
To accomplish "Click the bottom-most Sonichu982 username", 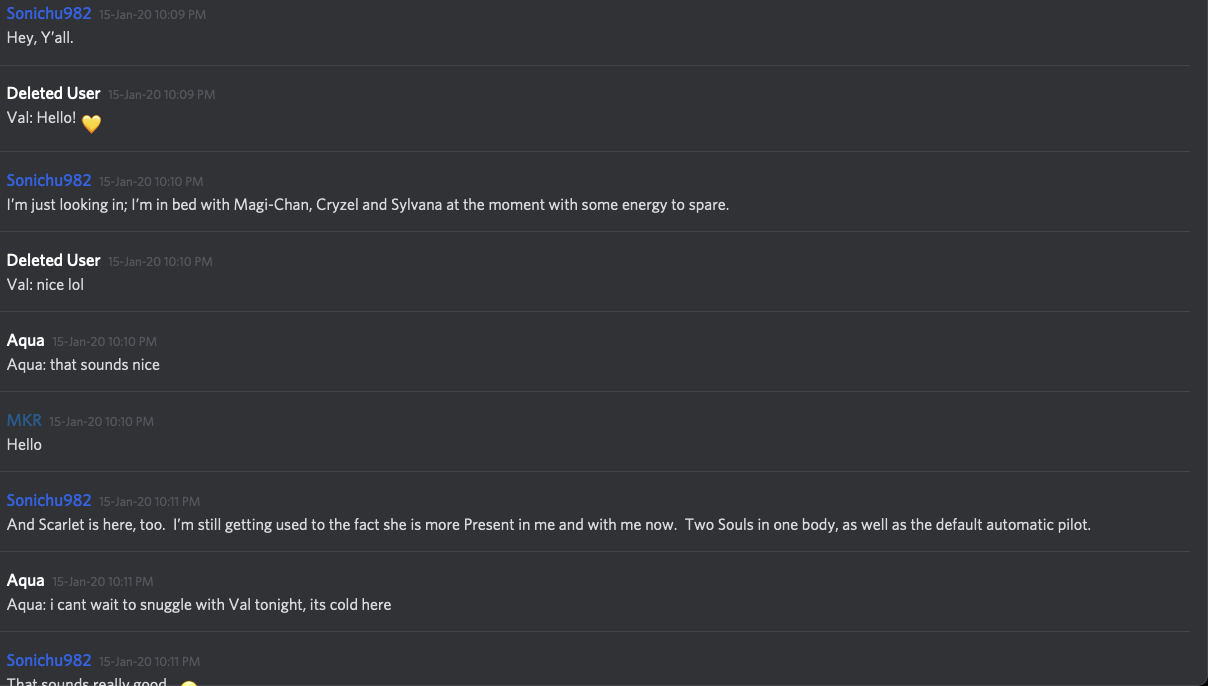I will pyautogui.click(x=49, y=660).
